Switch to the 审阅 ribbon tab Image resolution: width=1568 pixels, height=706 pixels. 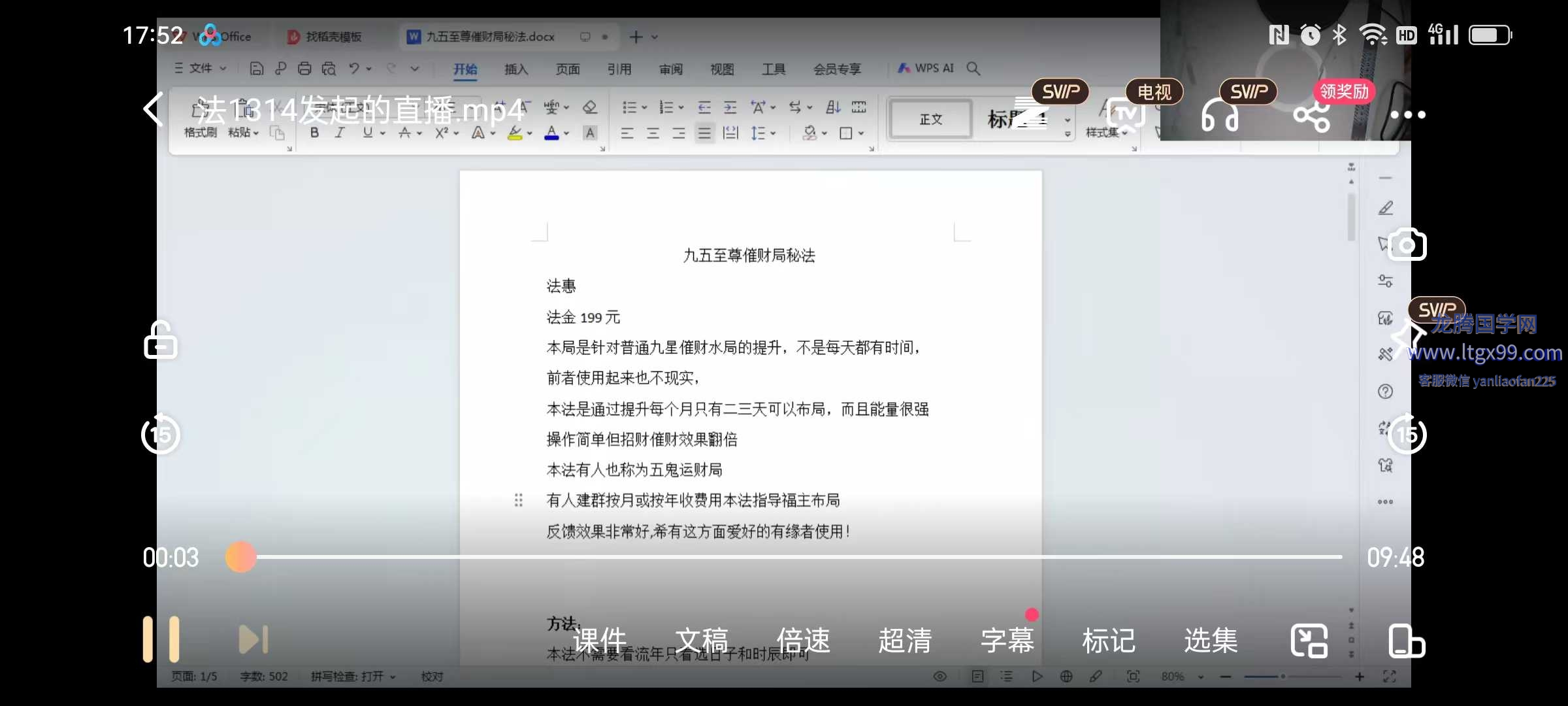(x=671, y=69)
